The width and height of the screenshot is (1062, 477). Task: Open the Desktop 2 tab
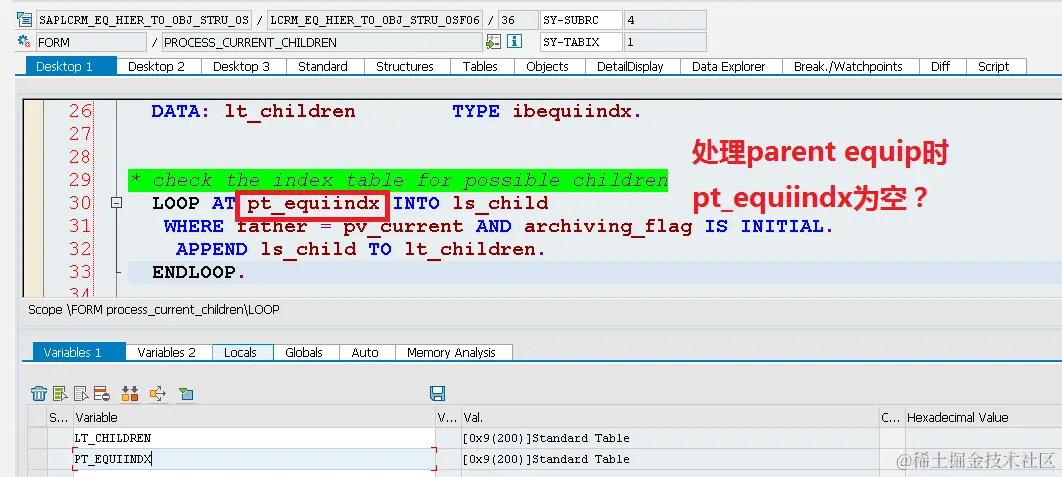[159, 66]
